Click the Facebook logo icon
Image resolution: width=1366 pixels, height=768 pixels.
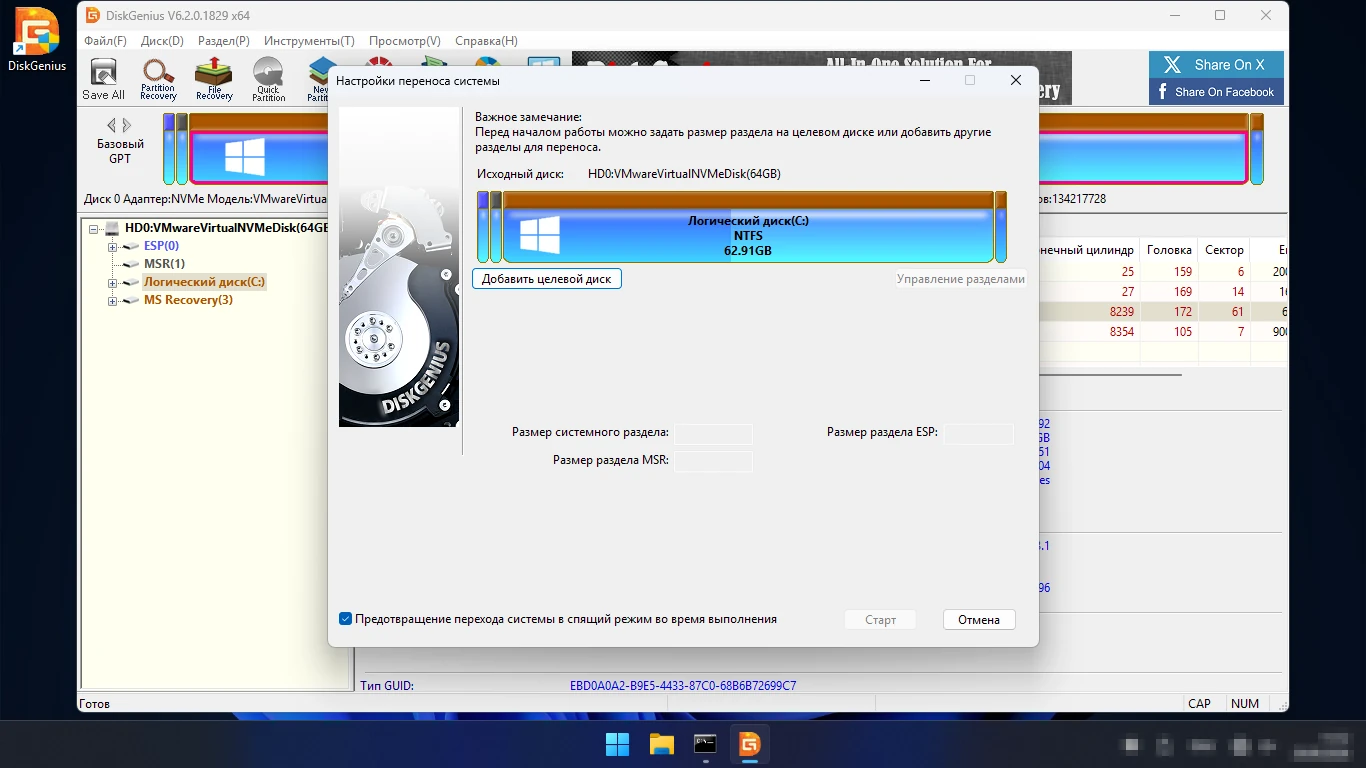[1163, 91]
